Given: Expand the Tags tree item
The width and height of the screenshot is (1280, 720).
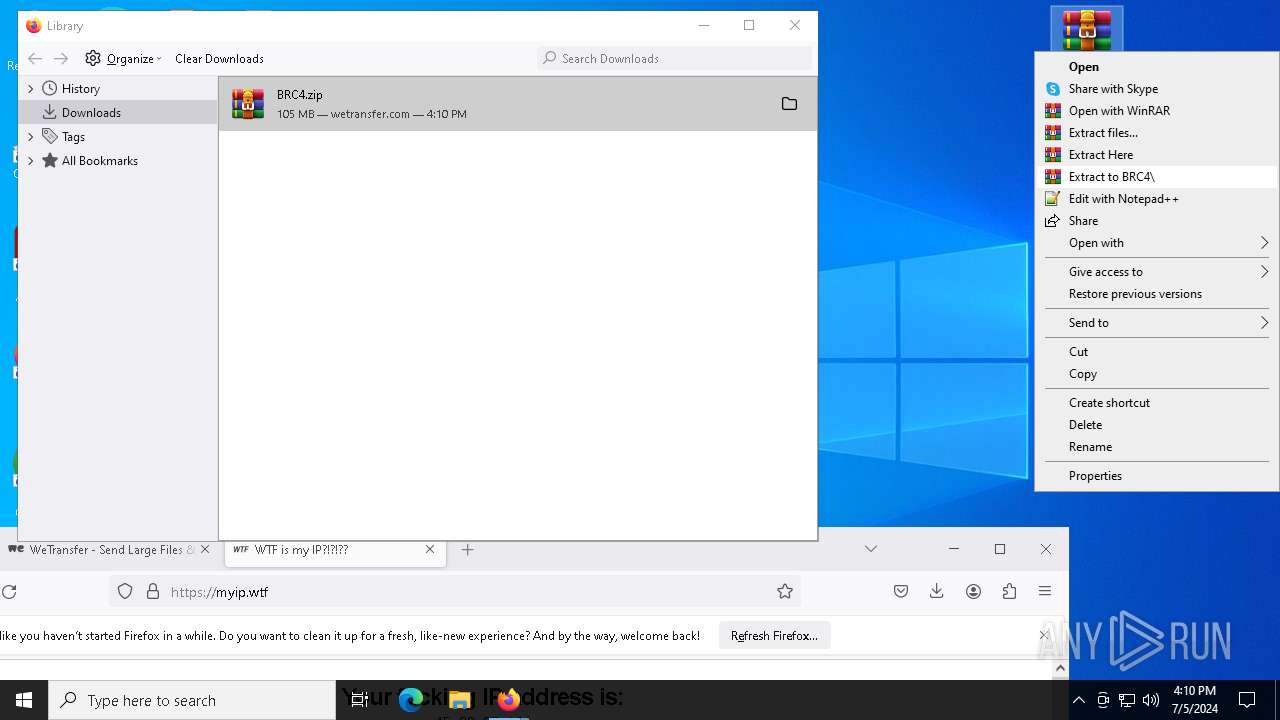Looking at the screenshot, I should pos(30,137).
